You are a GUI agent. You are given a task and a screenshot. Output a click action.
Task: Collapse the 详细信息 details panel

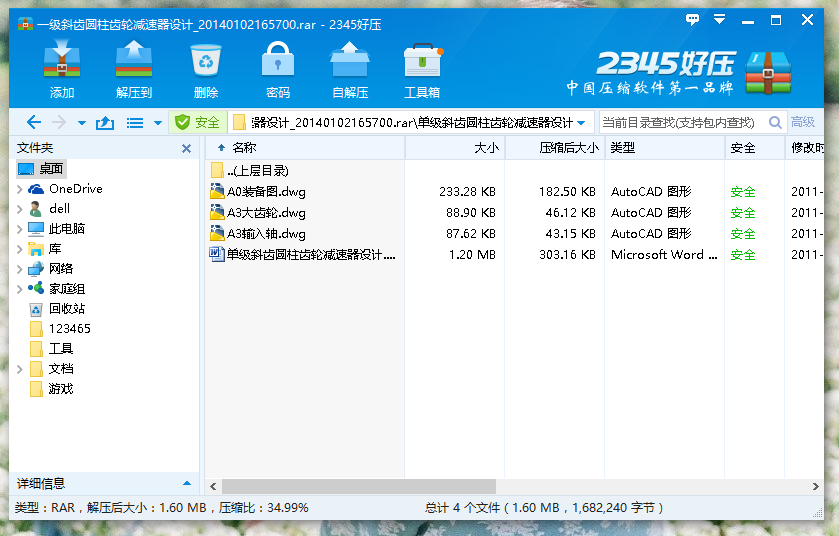click(186, 484)
